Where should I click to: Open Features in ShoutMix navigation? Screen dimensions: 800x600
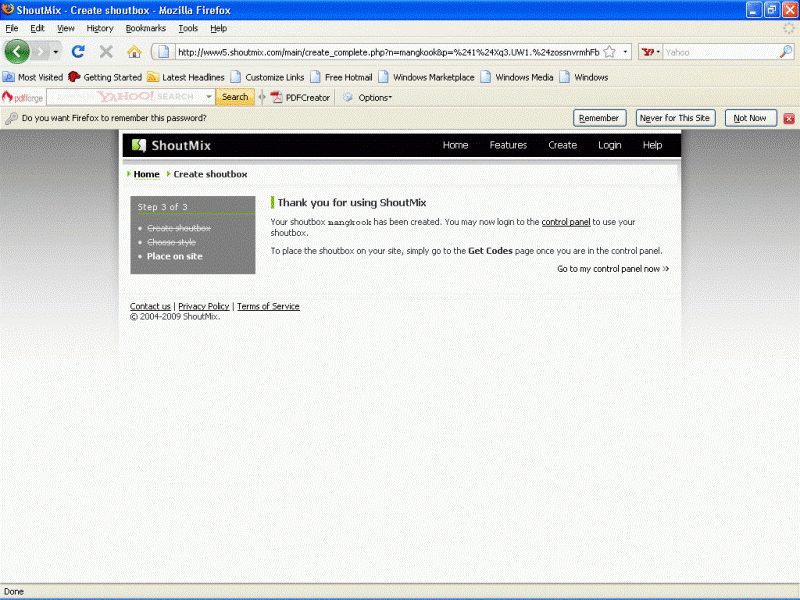(x=508, y=145)
